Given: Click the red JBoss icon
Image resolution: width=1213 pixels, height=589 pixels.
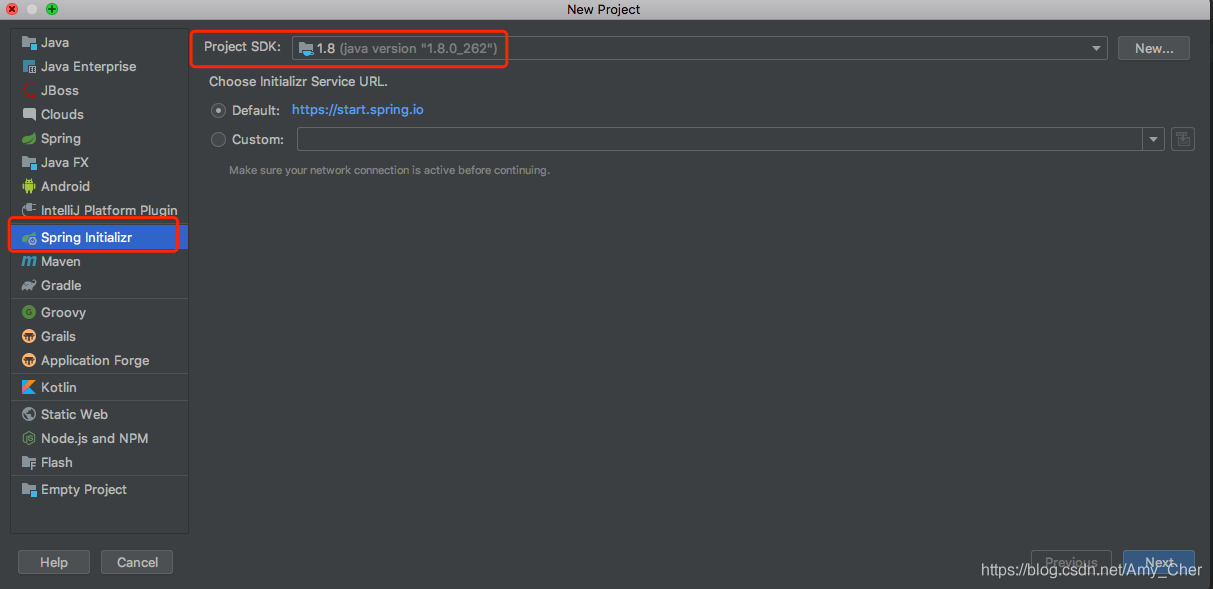Looking at the screenshot, I should [x=29, y=91].
